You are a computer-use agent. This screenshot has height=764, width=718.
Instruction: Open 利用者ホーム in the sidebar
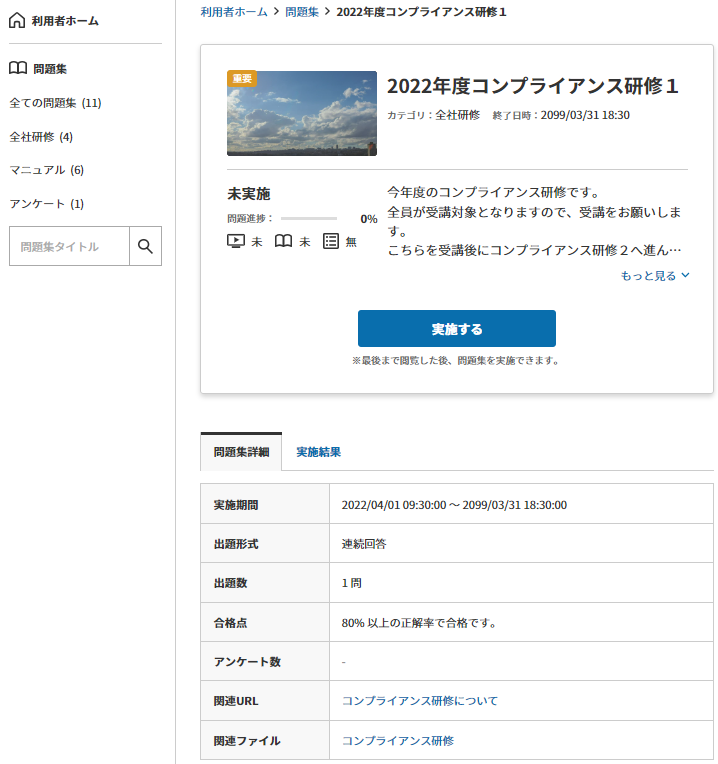point(65,21)
